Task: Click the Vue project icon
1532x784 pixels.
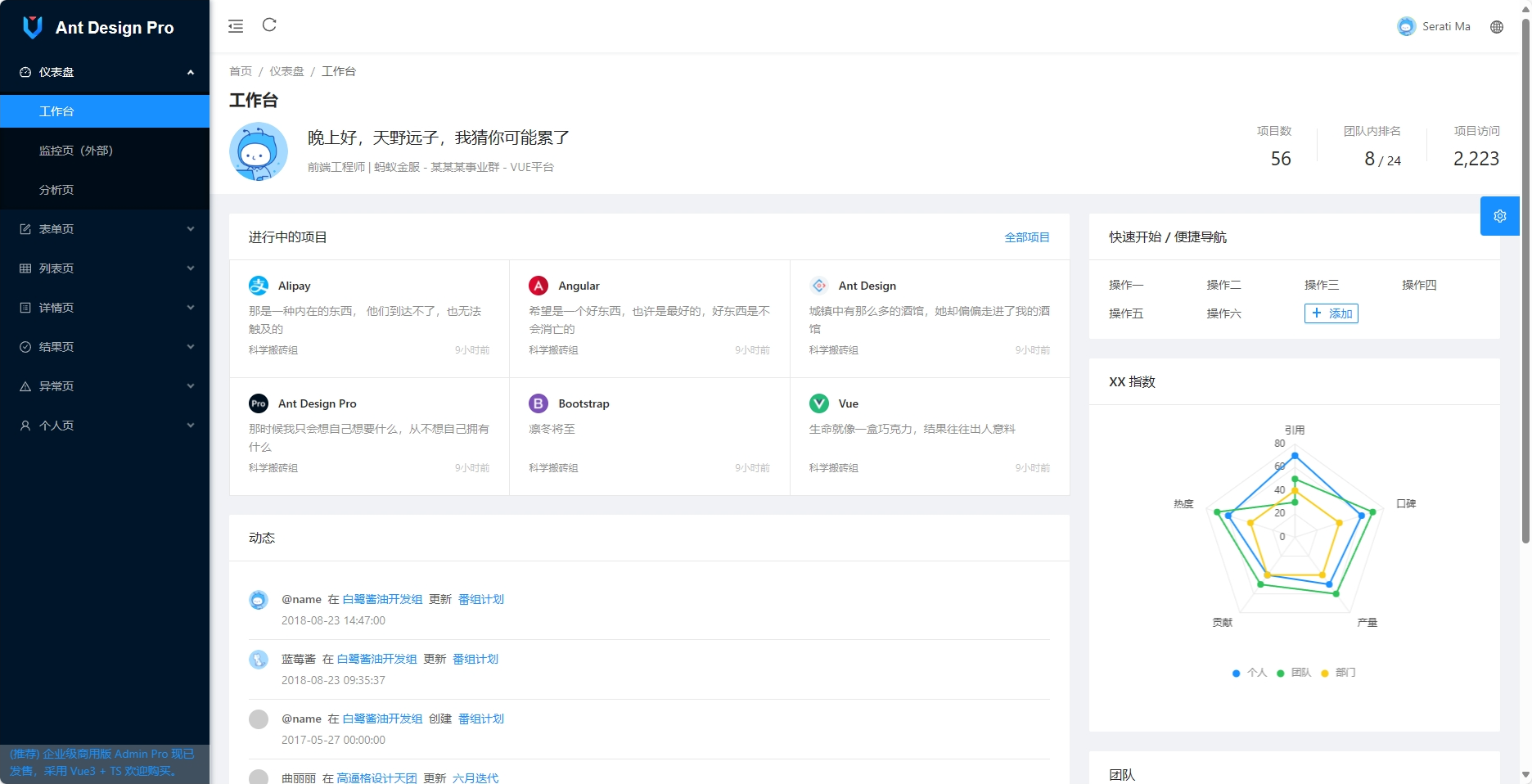Action: point(819,403)
